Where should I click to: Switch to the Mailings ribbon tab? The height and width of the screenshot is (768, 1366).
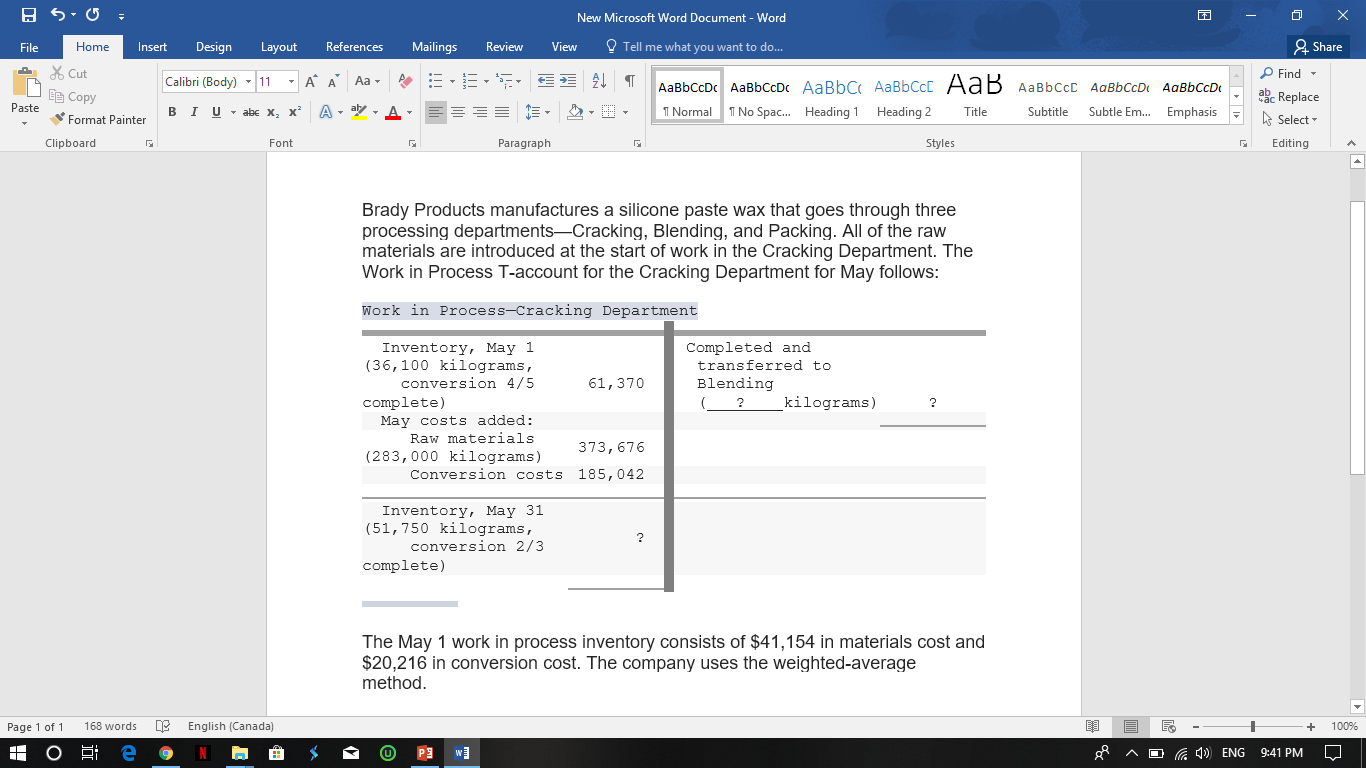pyautogui.click(x=434, y=46)
